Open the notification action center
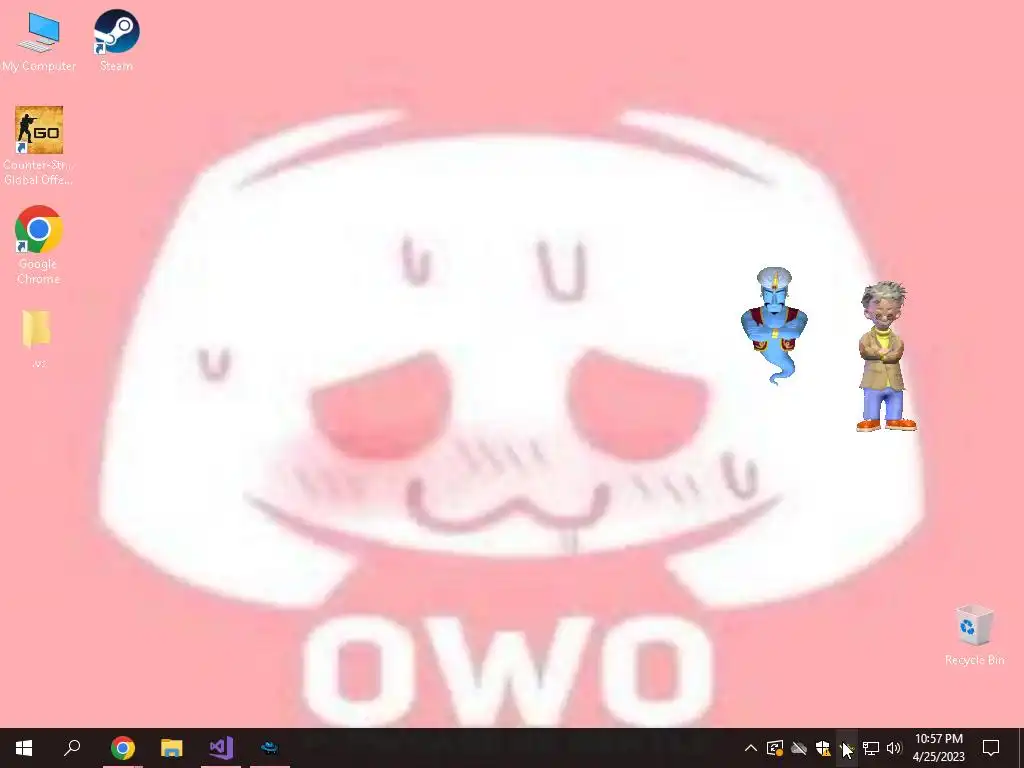Viewport: 1024px width, 768px height. (991, 748)
